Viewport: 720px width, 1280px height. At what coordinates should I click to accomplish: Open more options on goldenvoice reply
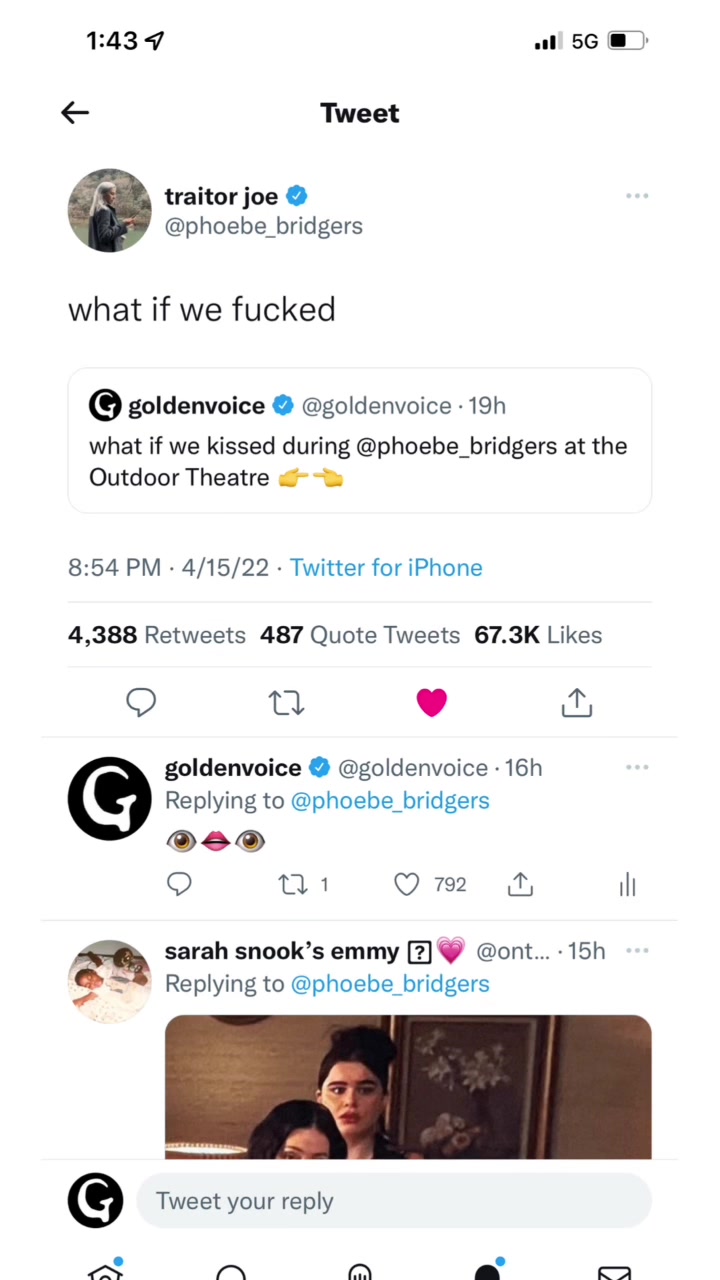pyautogui.click(x=637, y=768)
